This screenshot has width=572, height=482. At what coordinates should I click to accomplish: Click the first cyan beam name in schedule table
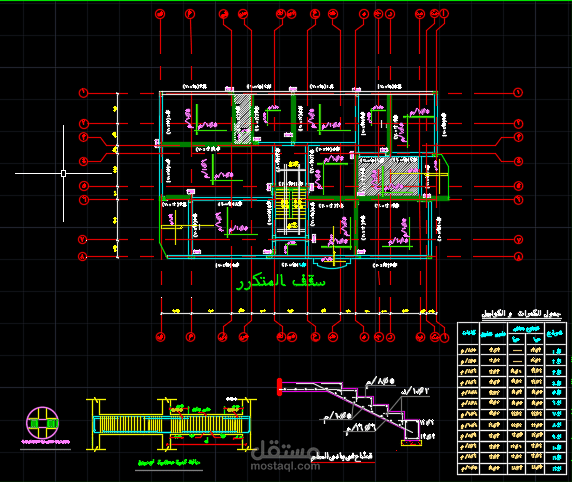pyautogui.click(x=556, y=351)
